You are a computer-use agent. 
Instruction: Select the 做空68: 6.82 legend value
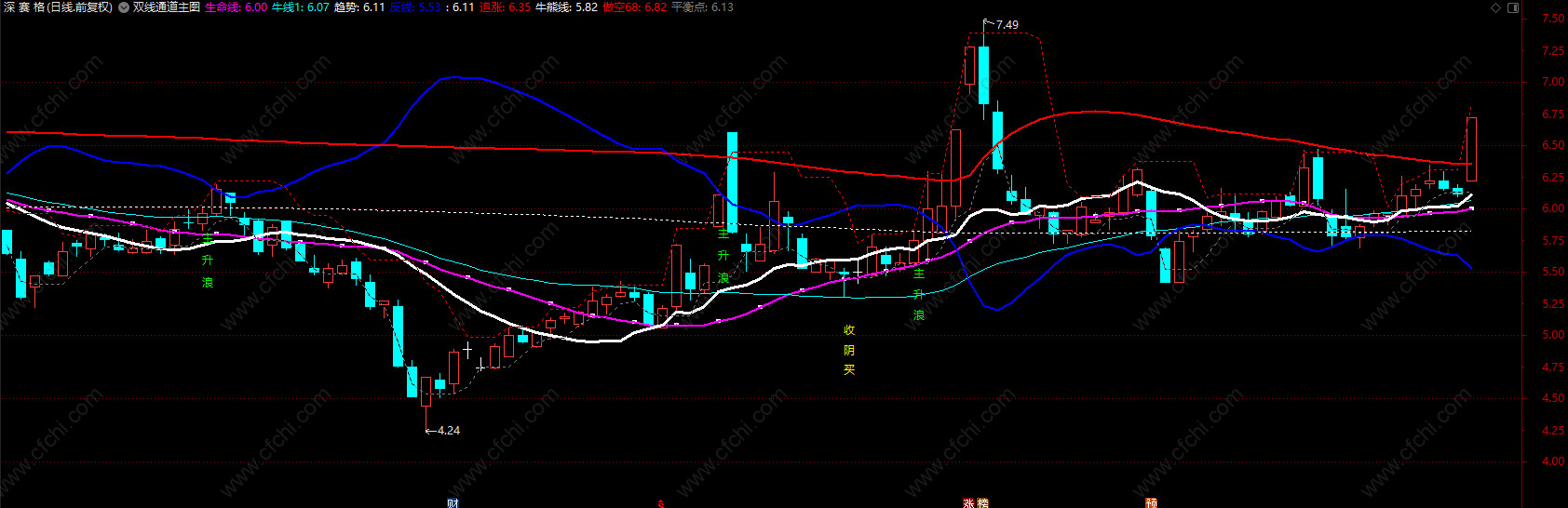click(x=634, y=7)
